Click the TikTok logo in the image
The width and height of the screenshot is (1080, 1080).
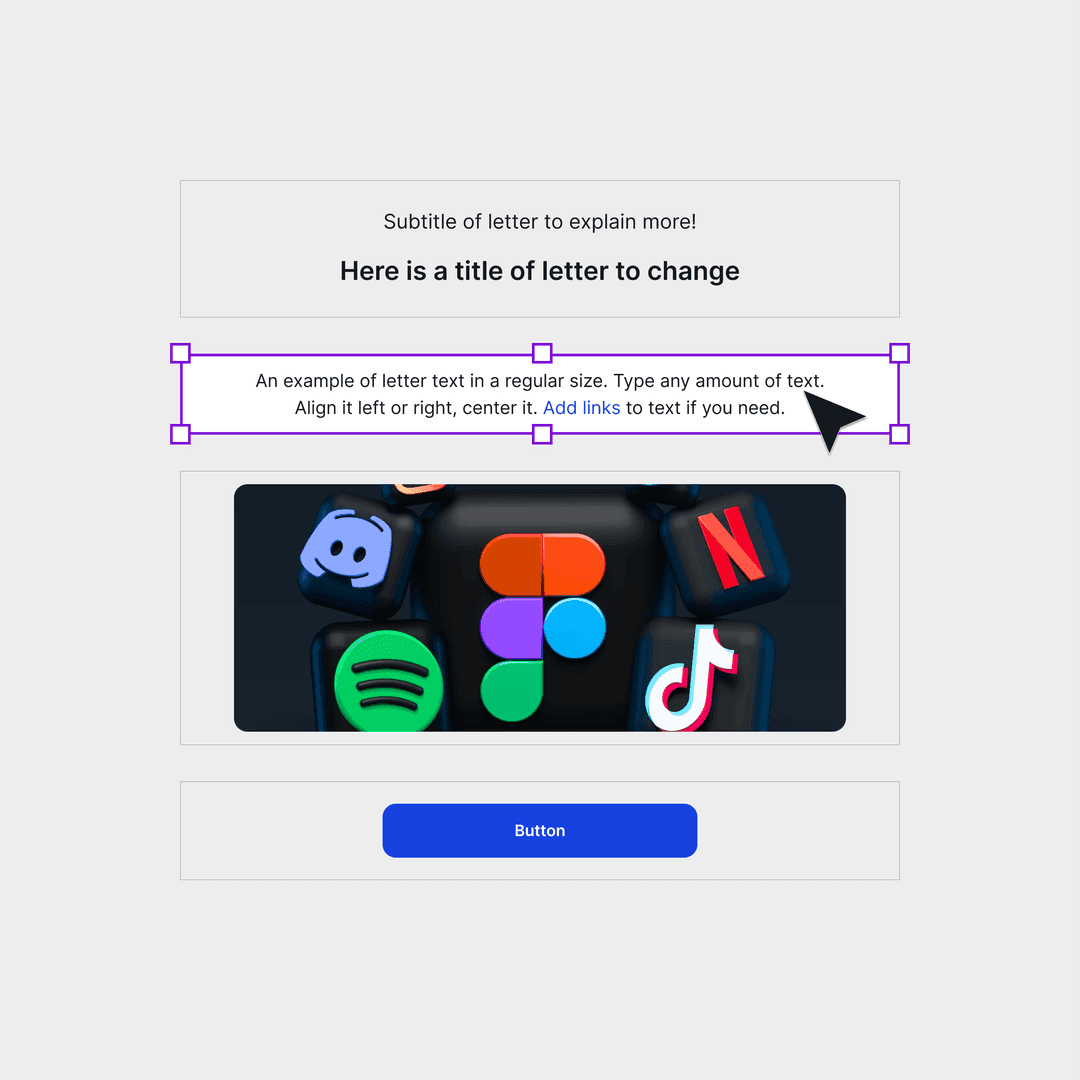tap(691, 678)
